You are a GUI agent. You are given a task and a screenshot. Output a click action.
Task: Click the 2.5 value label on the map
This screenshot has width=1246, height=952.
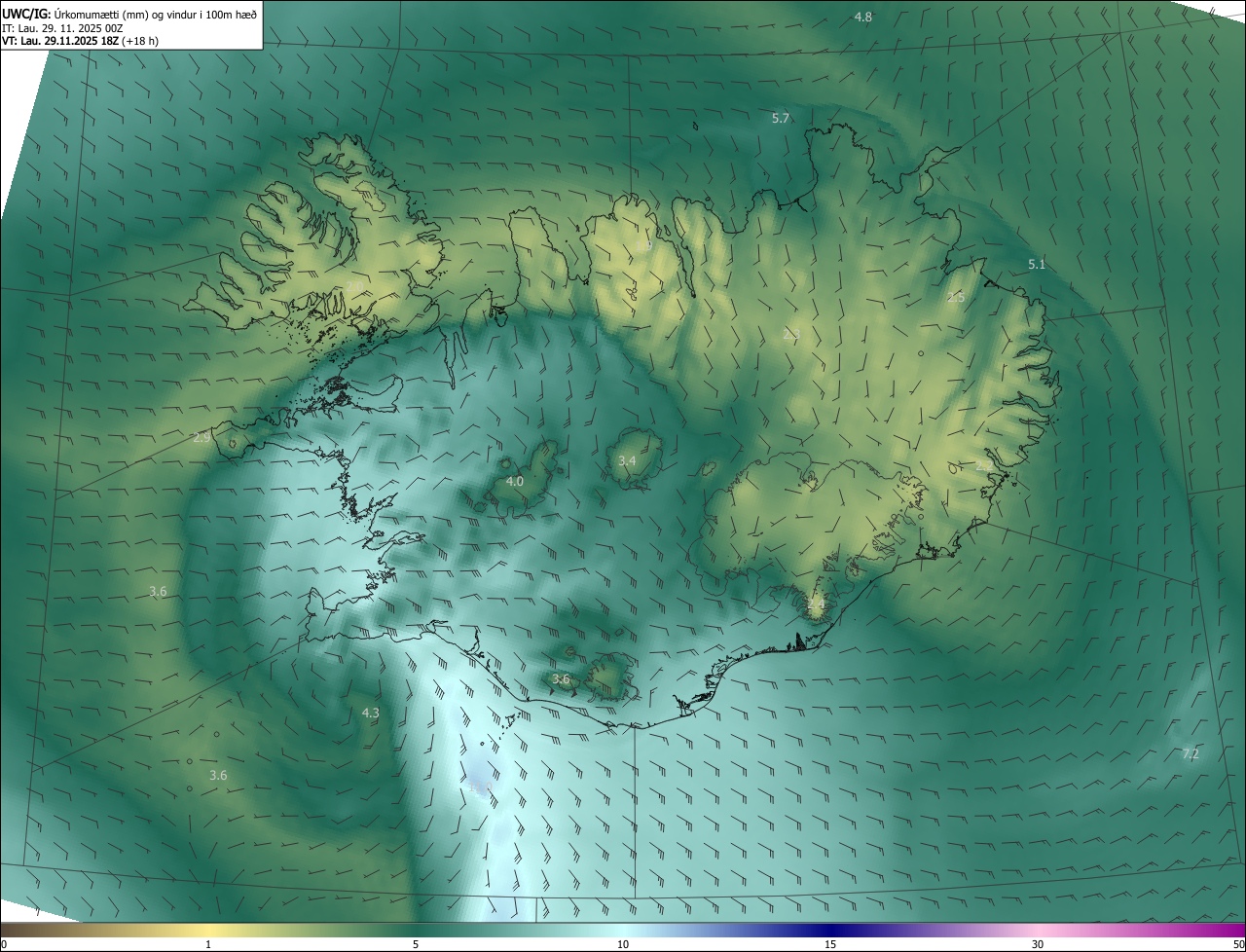[956, 297]
